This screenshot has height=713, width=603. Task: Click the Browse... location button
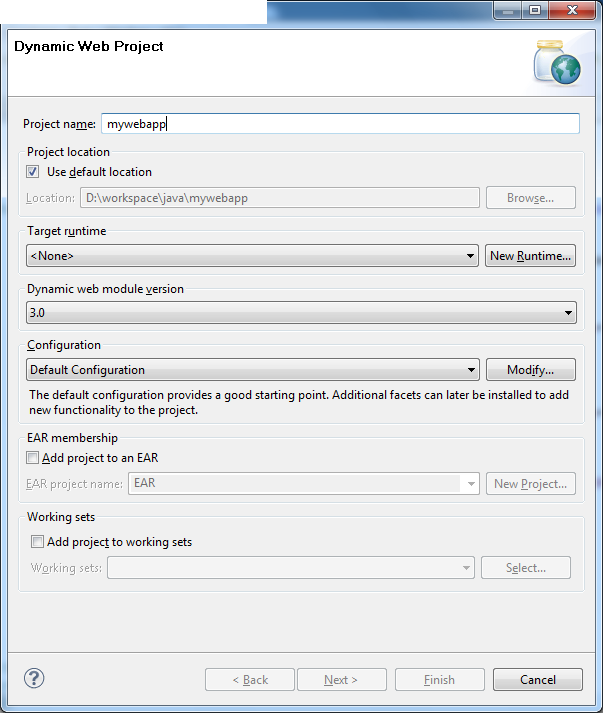[531, 198]
